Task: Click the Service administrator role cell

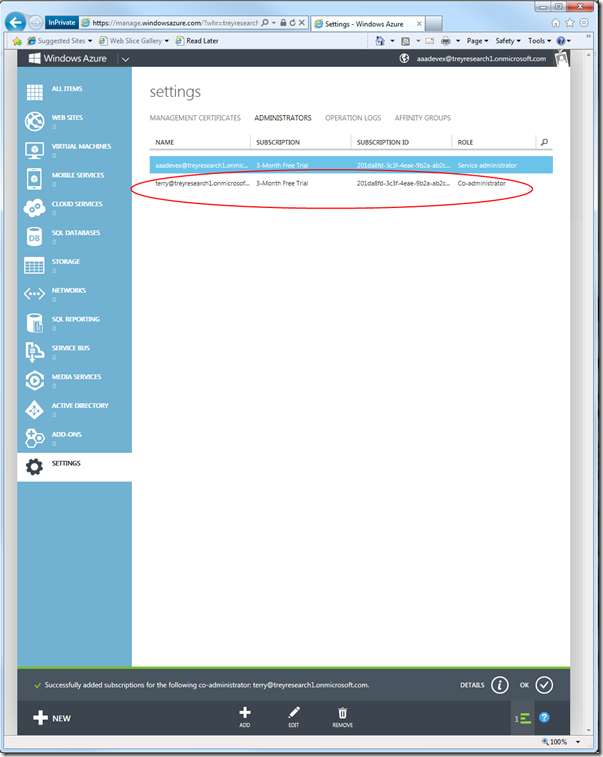Action: pos(487,165)
